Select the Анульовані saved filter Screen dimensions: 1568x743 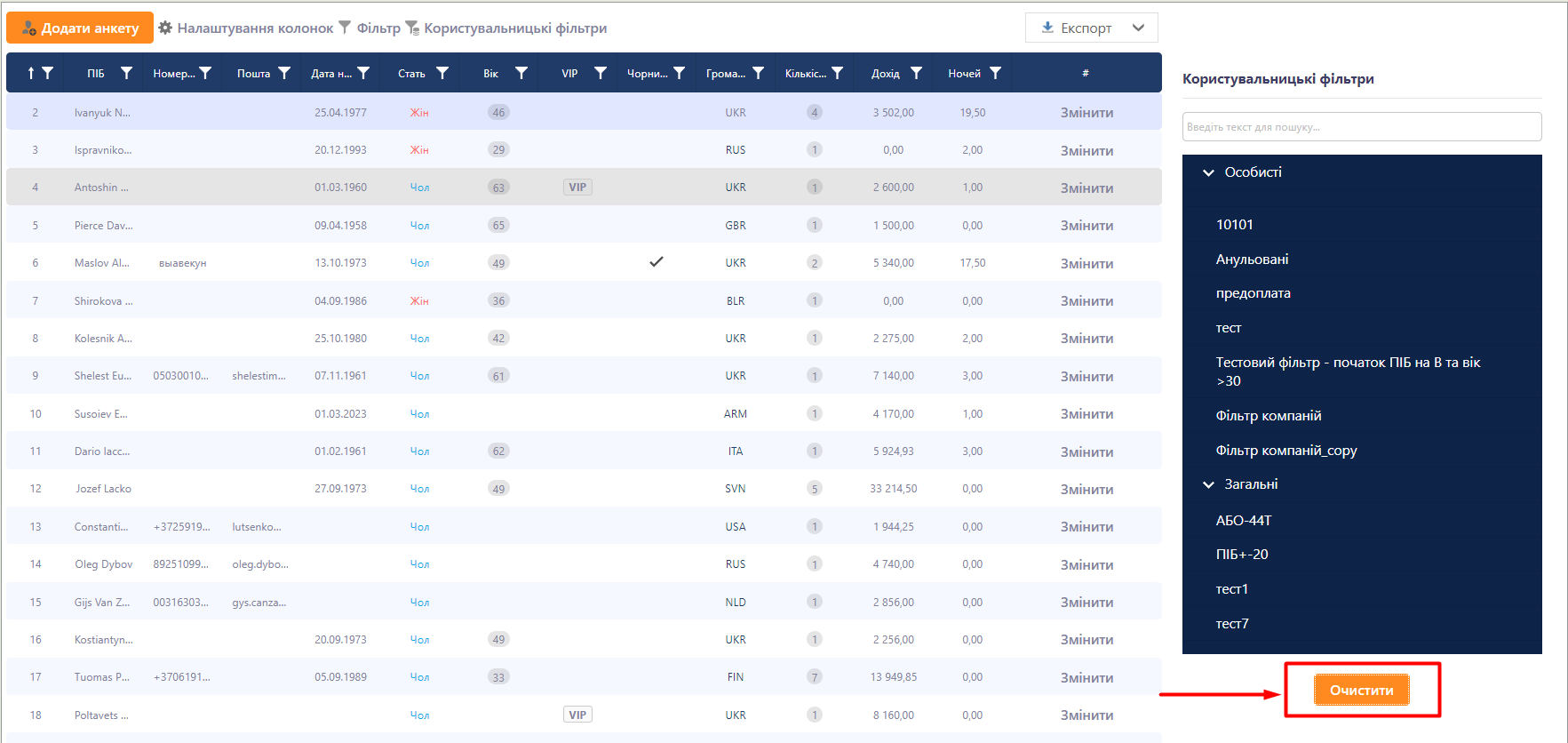coord(1252,260)
